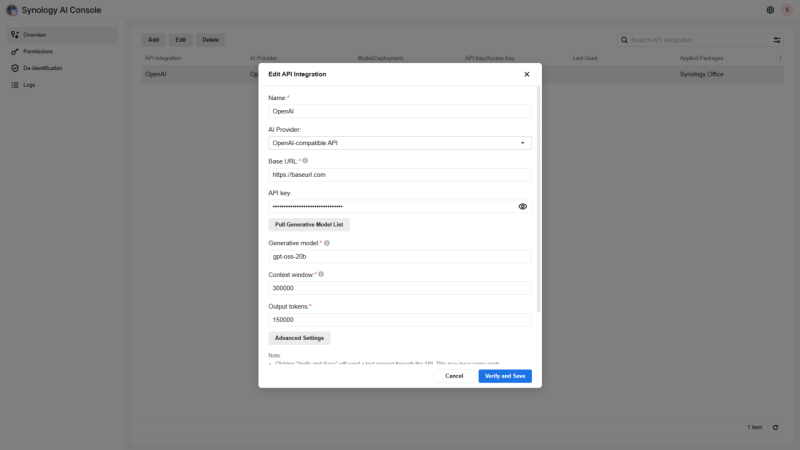The image size is (800, 450).
Task: Click the Context window field
Action: 399,288
